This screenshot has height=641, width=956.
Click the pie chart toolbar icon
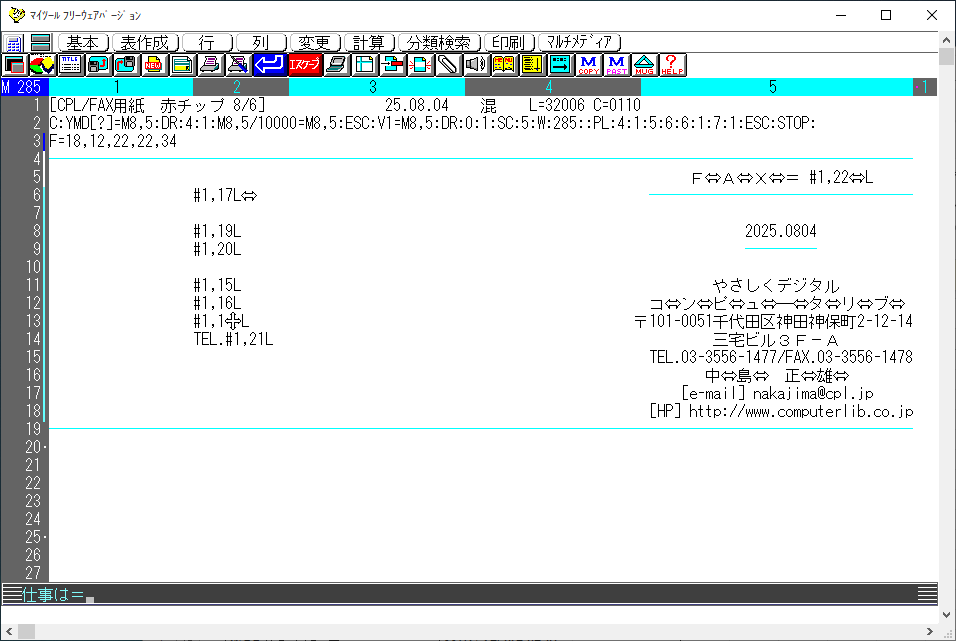click(x=42, y=65)
